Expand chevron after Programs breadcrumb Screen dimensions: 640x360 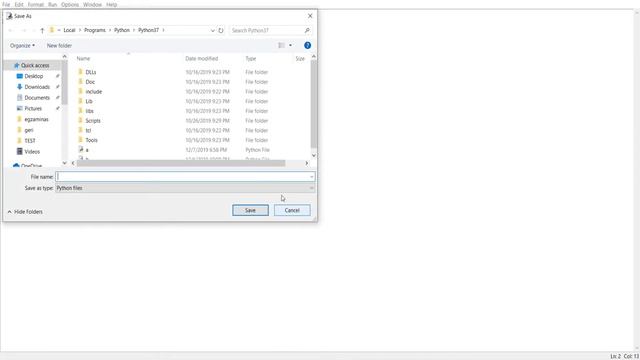(x=110, y=30)
